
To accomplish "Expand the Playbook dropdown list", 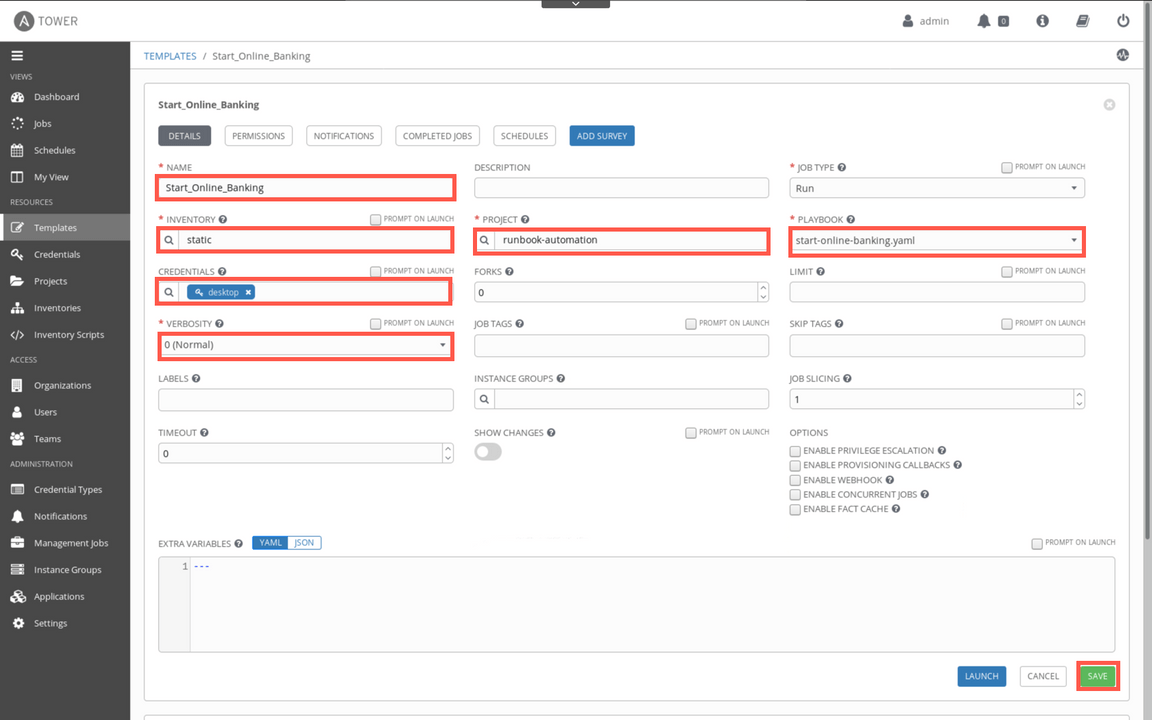I will click(x=936, y=240).
